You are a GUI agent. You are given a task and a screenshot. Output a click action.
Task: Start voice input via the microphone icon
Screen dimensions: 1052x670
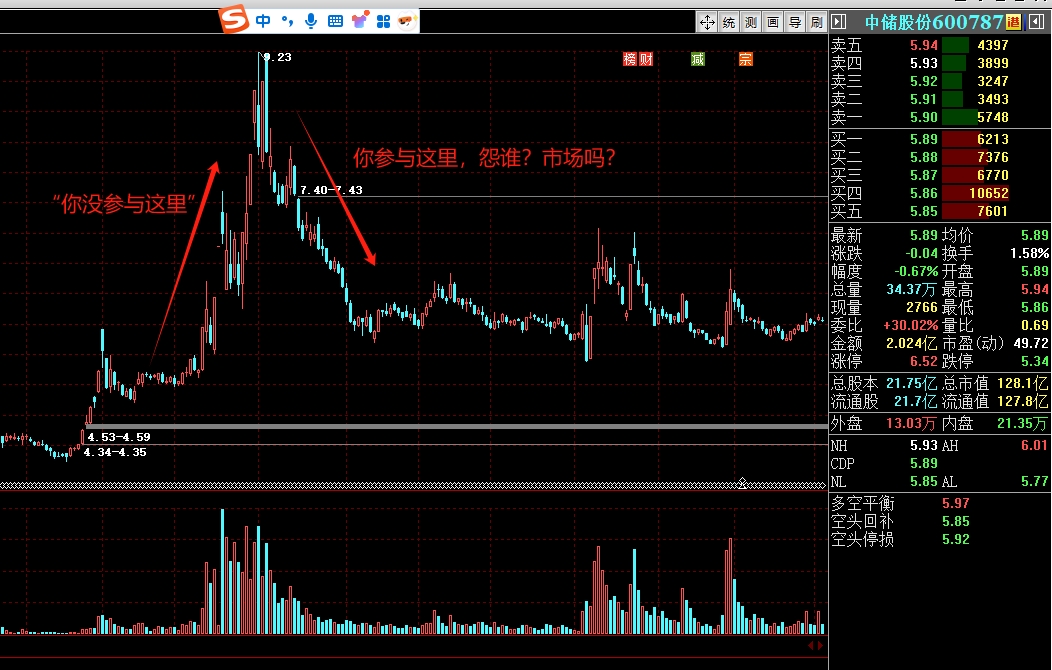point(311,21)
